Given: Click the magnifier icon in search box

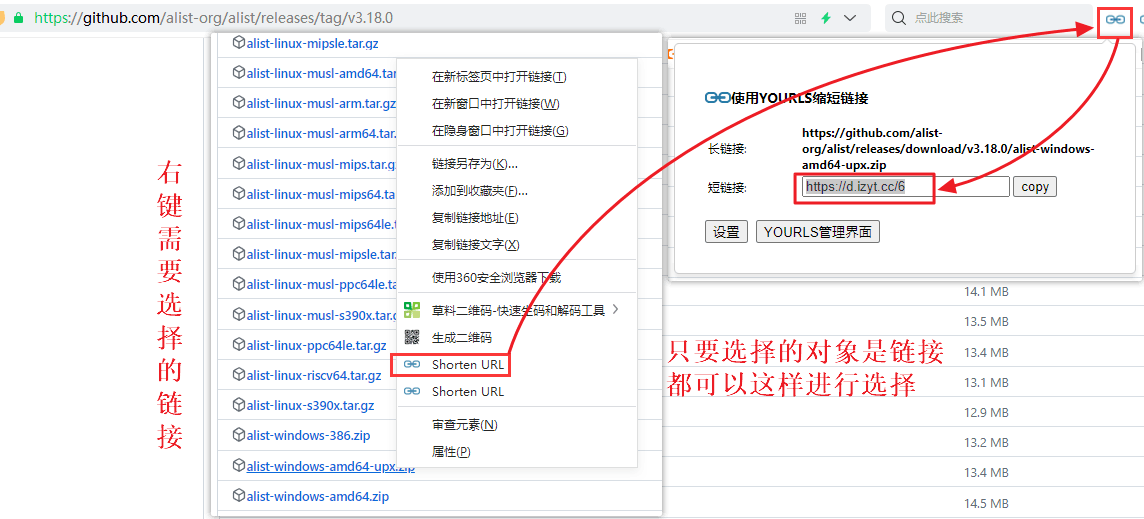Looking at the screenshot, I should [x=898, y=18].
